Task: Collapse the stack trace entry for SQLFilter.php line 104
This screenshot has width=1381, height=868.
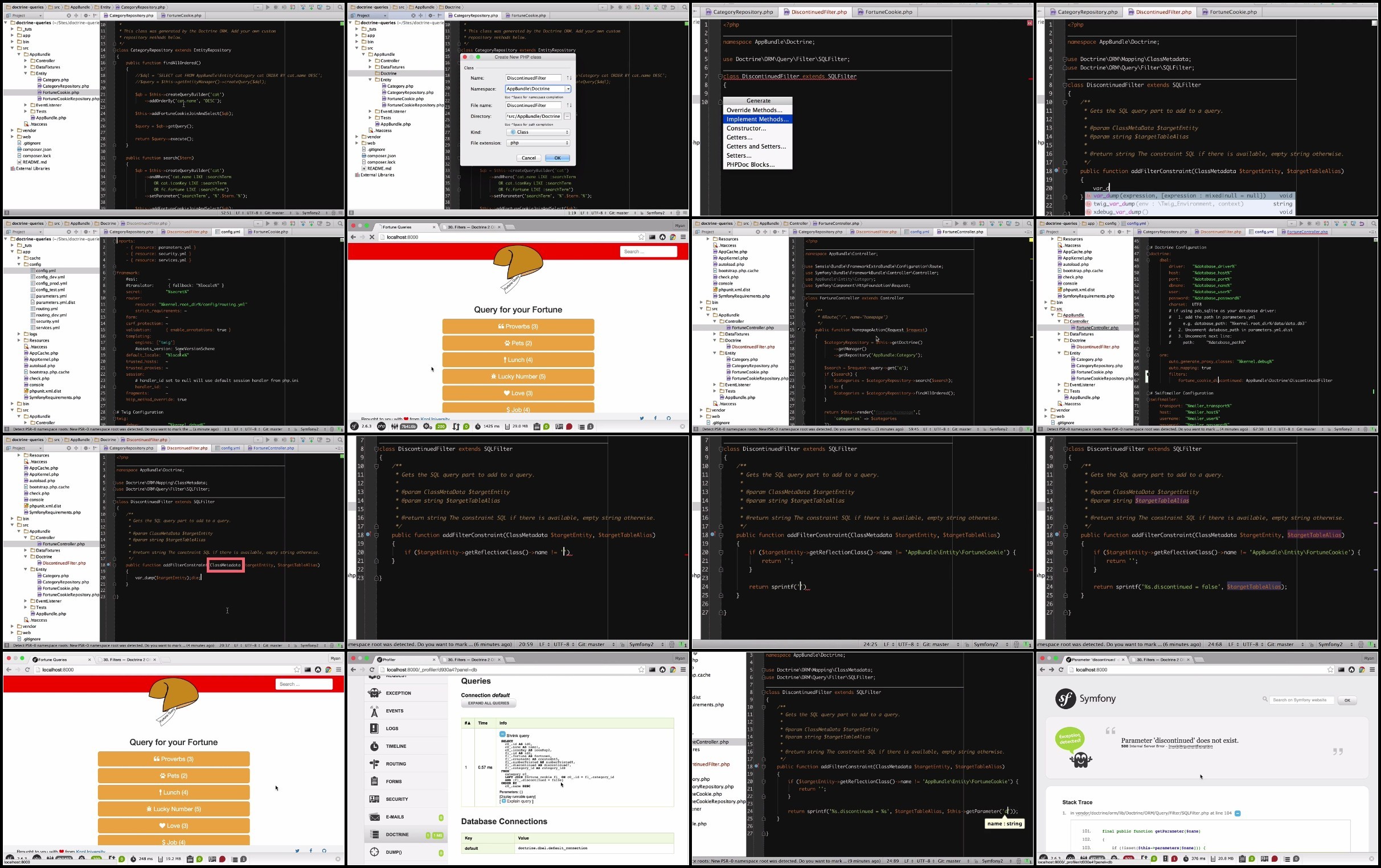Action: coord(1237,813)
